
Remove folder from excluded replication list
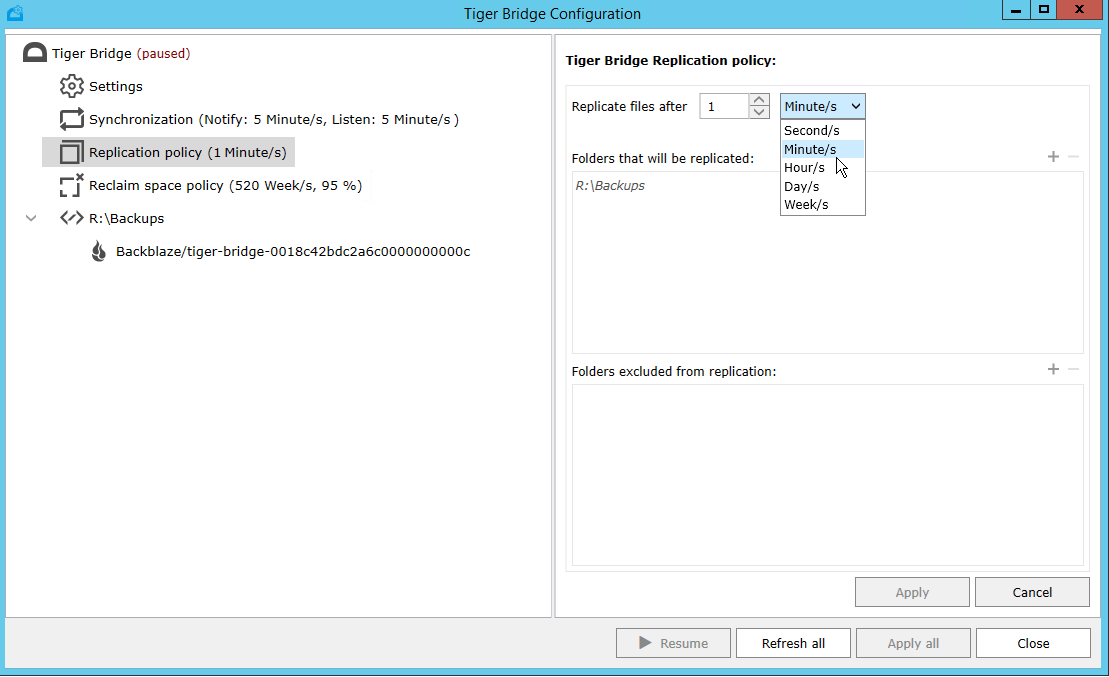coord(1074,369)
